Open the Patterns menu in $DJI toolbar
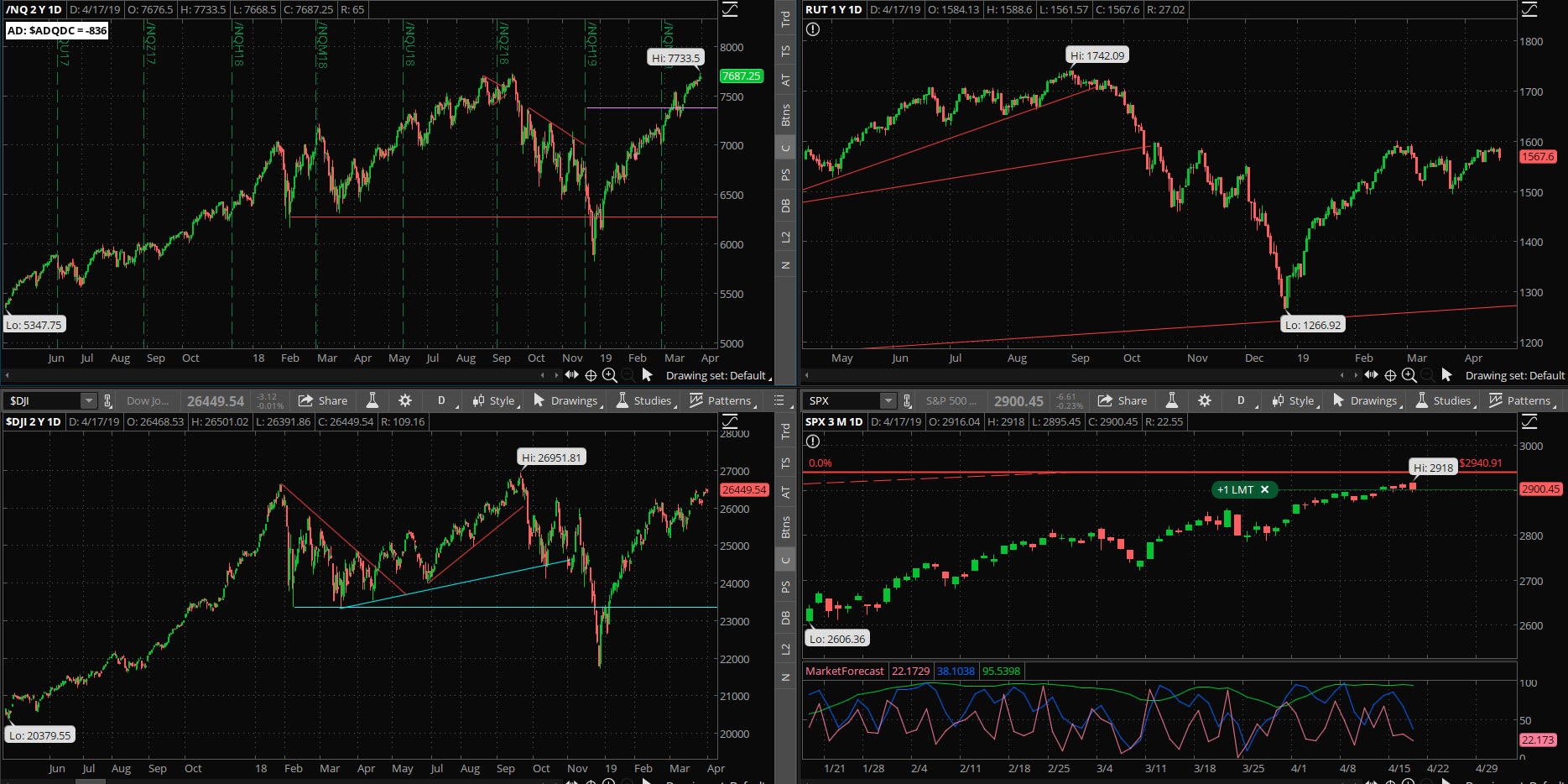 coord(721,400)
